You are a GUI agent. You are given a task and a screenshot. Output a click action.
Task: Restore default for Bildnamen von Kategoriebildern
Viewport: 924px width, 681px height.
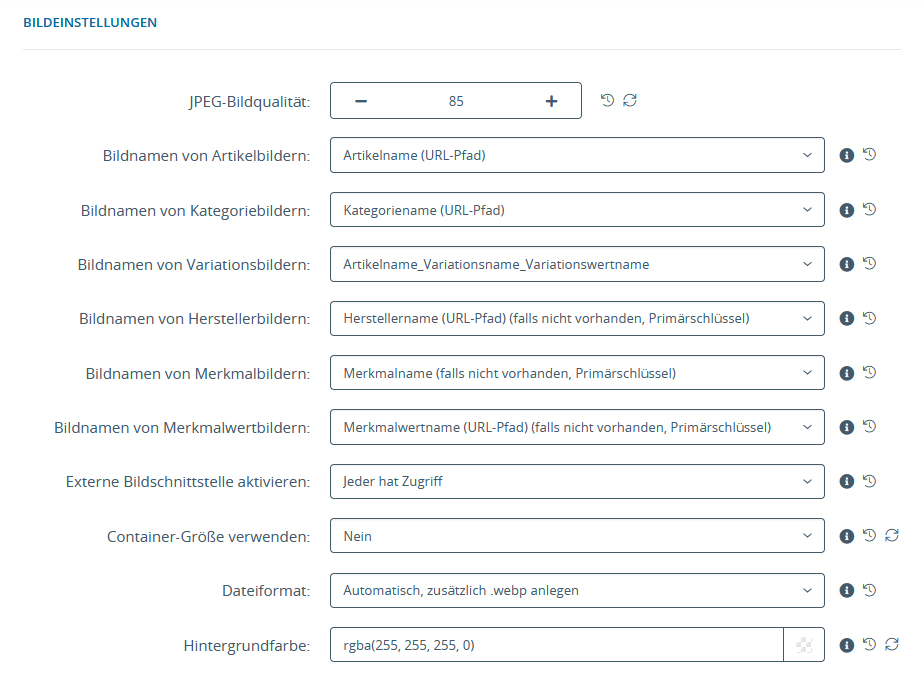(870, 210)
